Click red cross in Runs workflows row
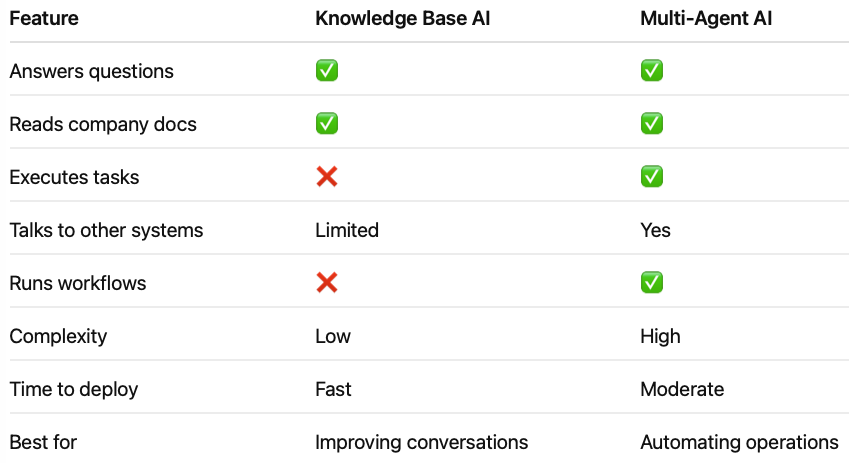Viewport: 849px width, 463px height. pos(327,283)
